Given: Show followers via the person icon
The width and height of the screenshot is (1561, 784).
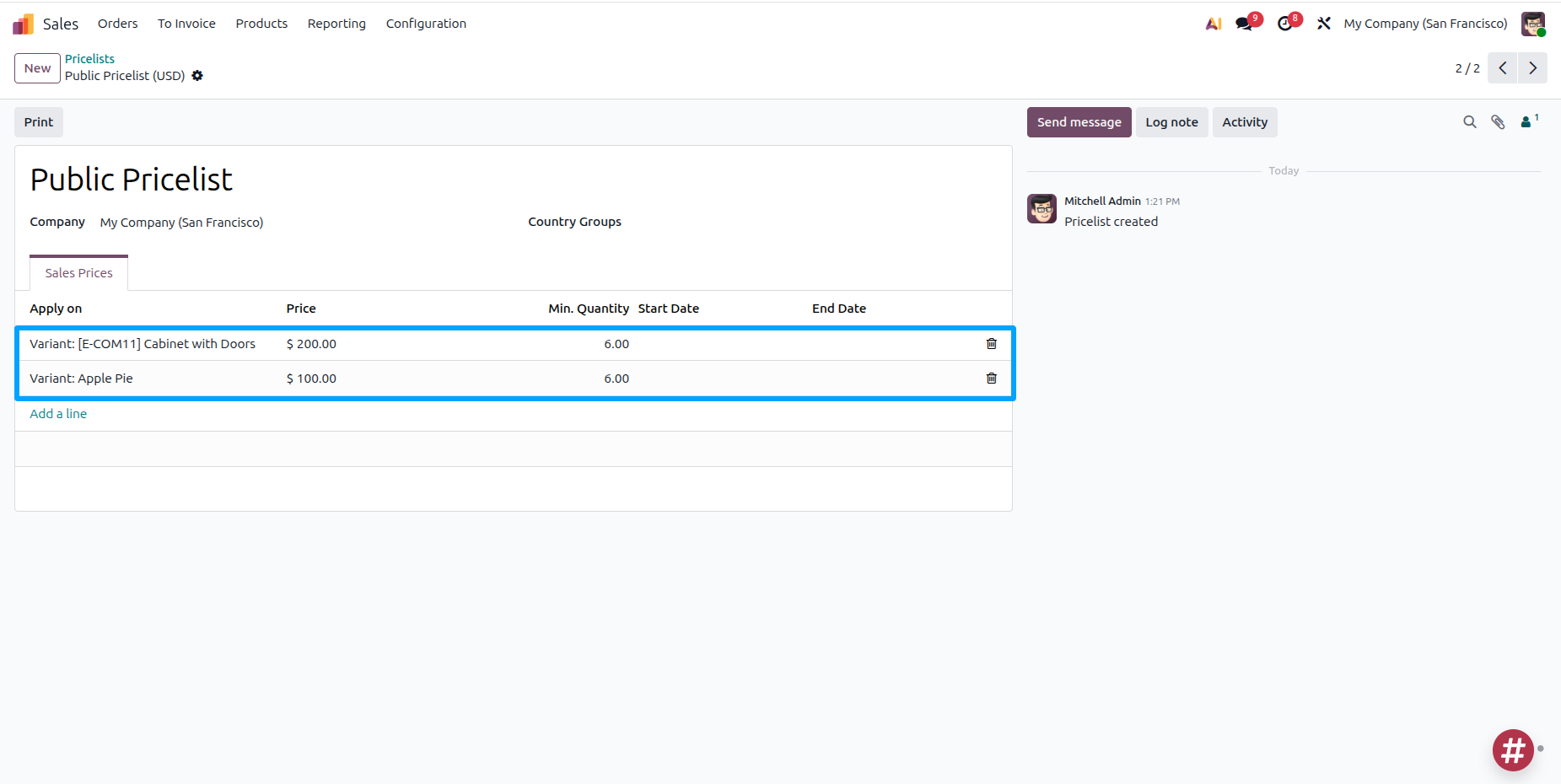Looking at the screenshot, I should coord(1526,122).
